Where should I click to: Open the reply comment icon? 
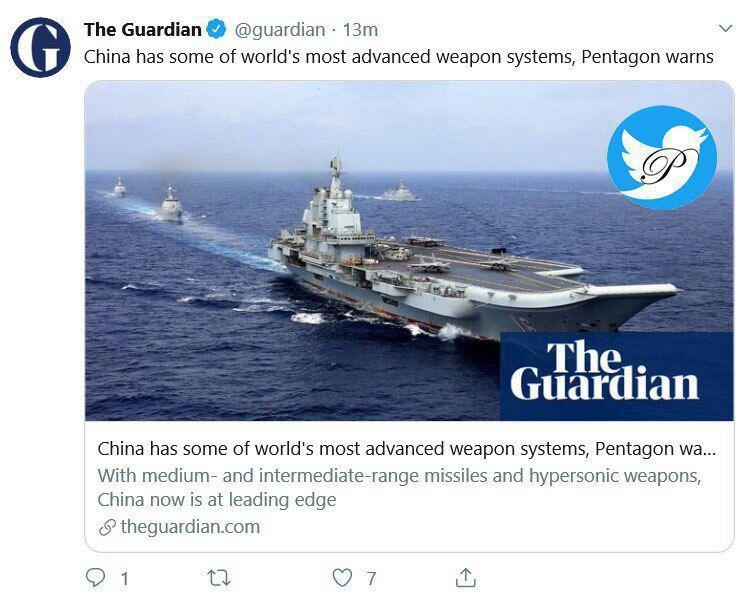coord(95,578)
